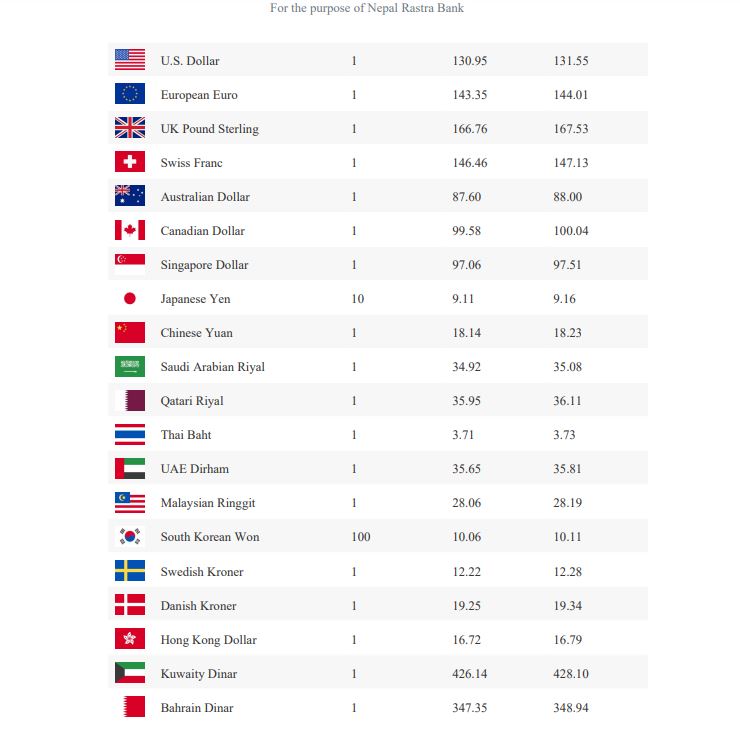The height and width of the screenshot is (754, 740).
Task: Click the Qatar flag icon
Action: click(130, 401)
